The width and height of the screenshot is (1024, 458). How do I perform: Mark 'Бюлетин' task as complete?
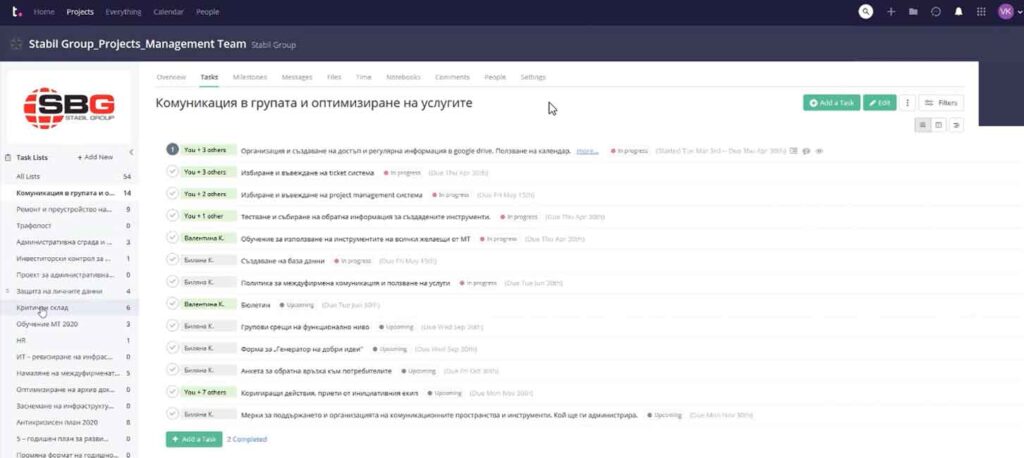coord(172,304)
